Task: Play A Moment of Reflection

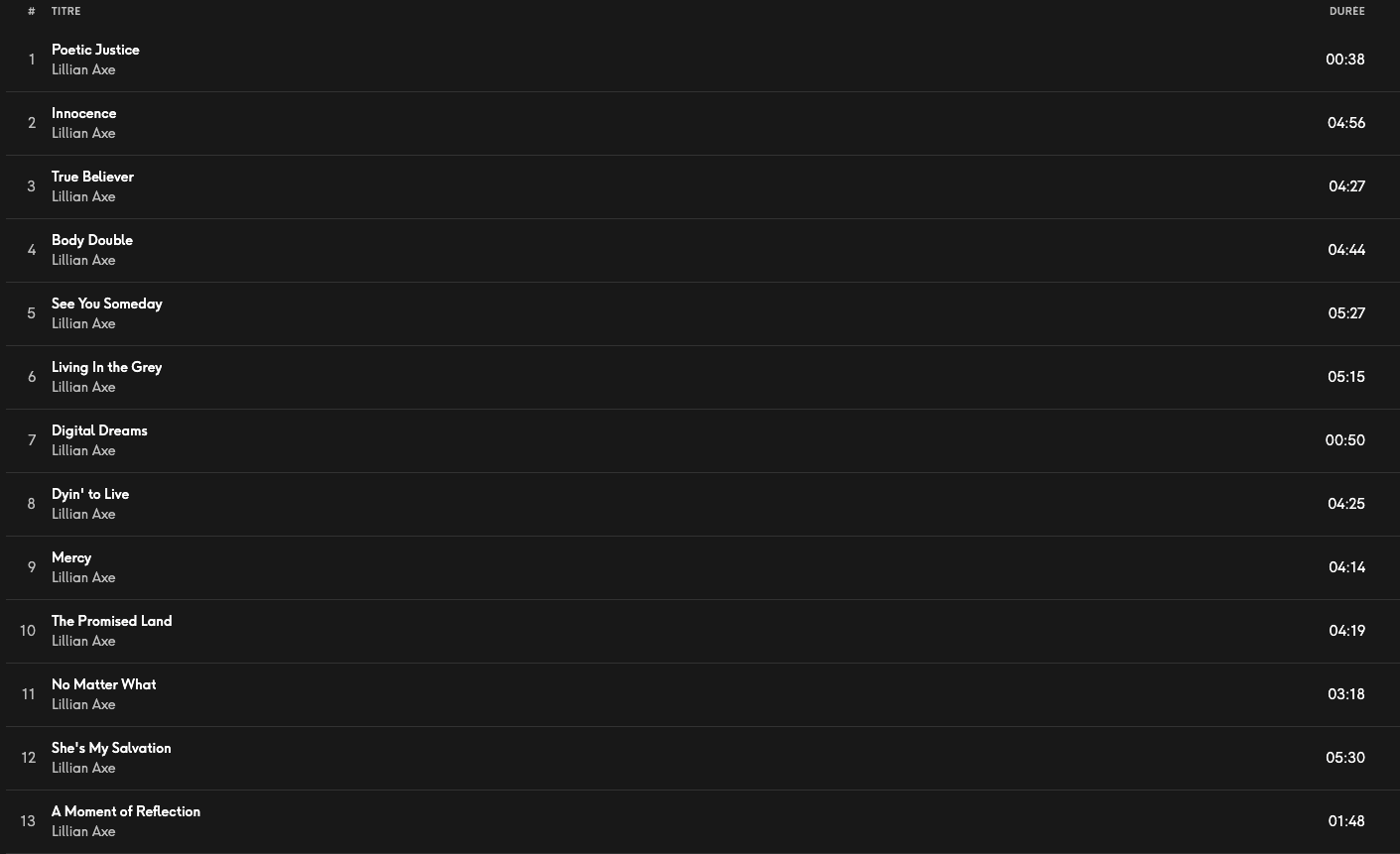Action: pyautogui.click(x=126, y=811)
